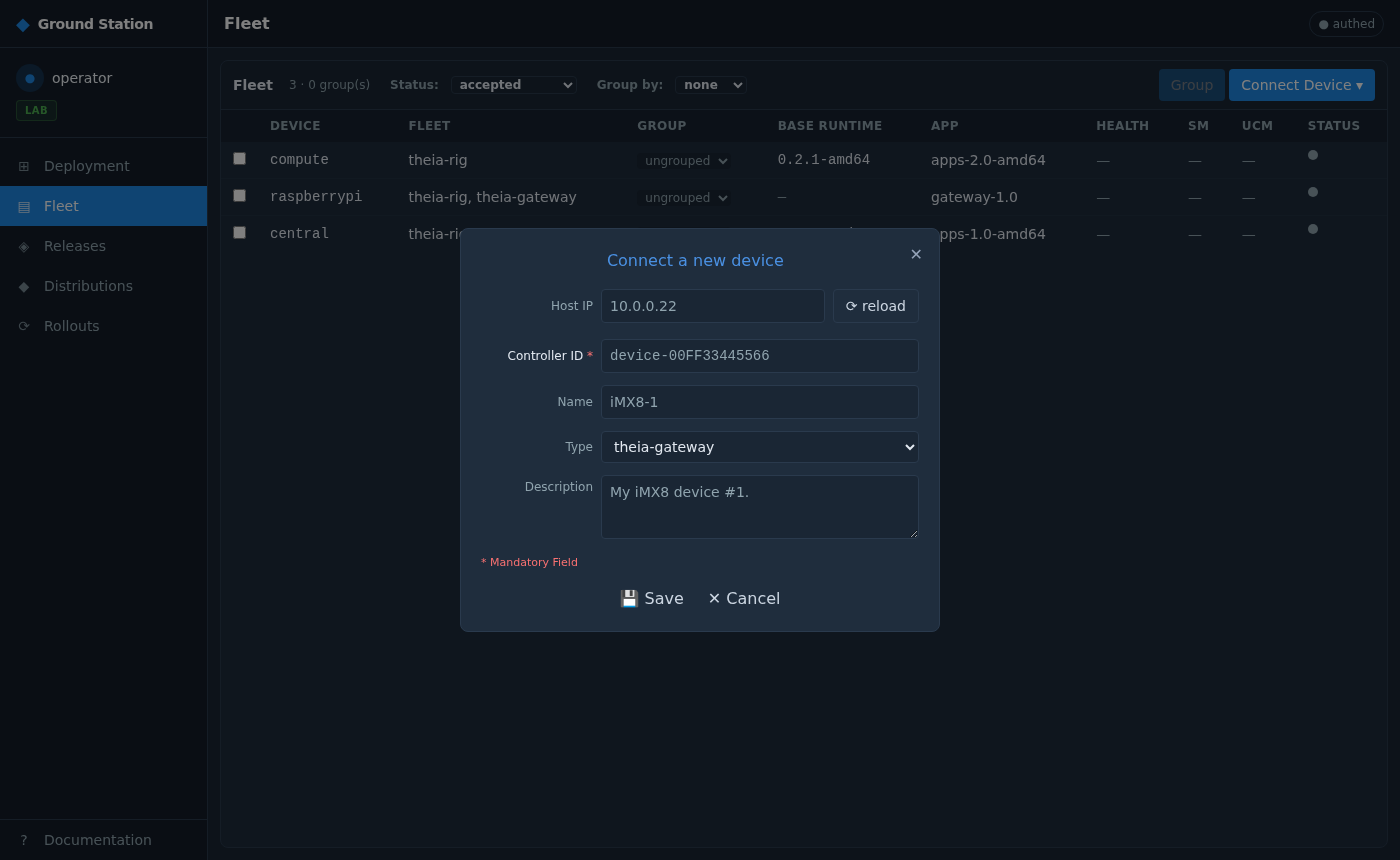Screen dimensions: 1400x860
Task: Click the authed status badge
Action: pos(1346,24)
